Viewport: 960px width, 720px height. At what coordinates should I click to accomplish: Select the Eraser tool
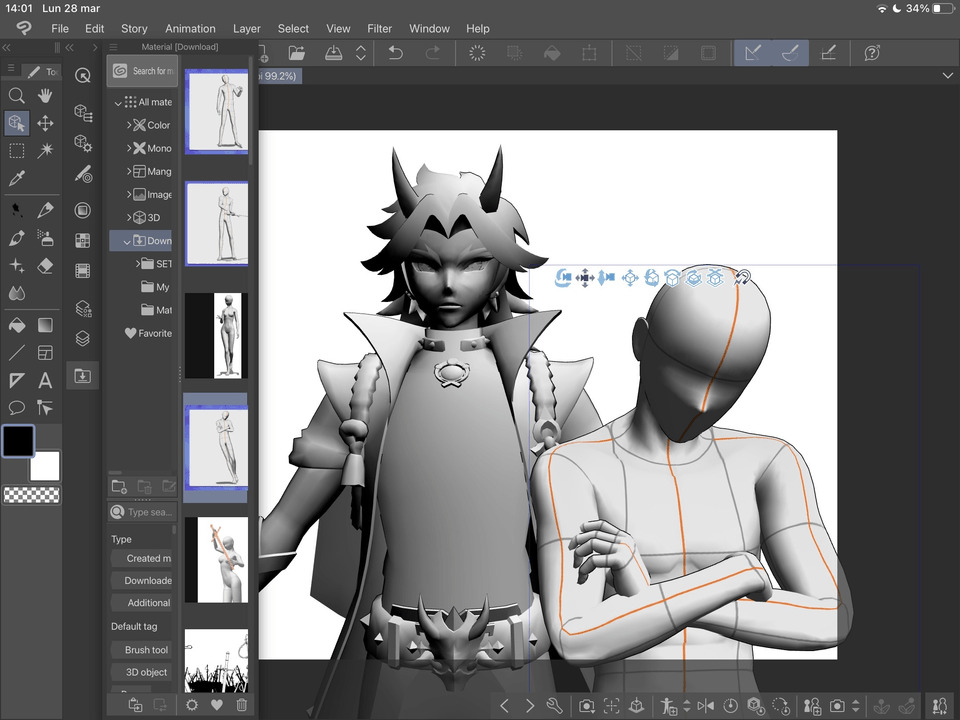click(x=45, y=266)
